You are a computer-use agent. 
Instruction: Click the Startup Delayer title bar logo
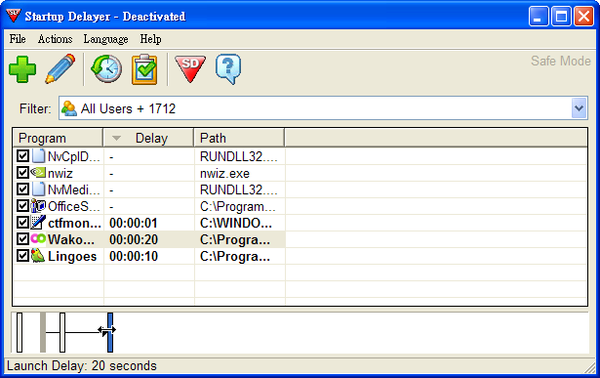click(13, 15)
